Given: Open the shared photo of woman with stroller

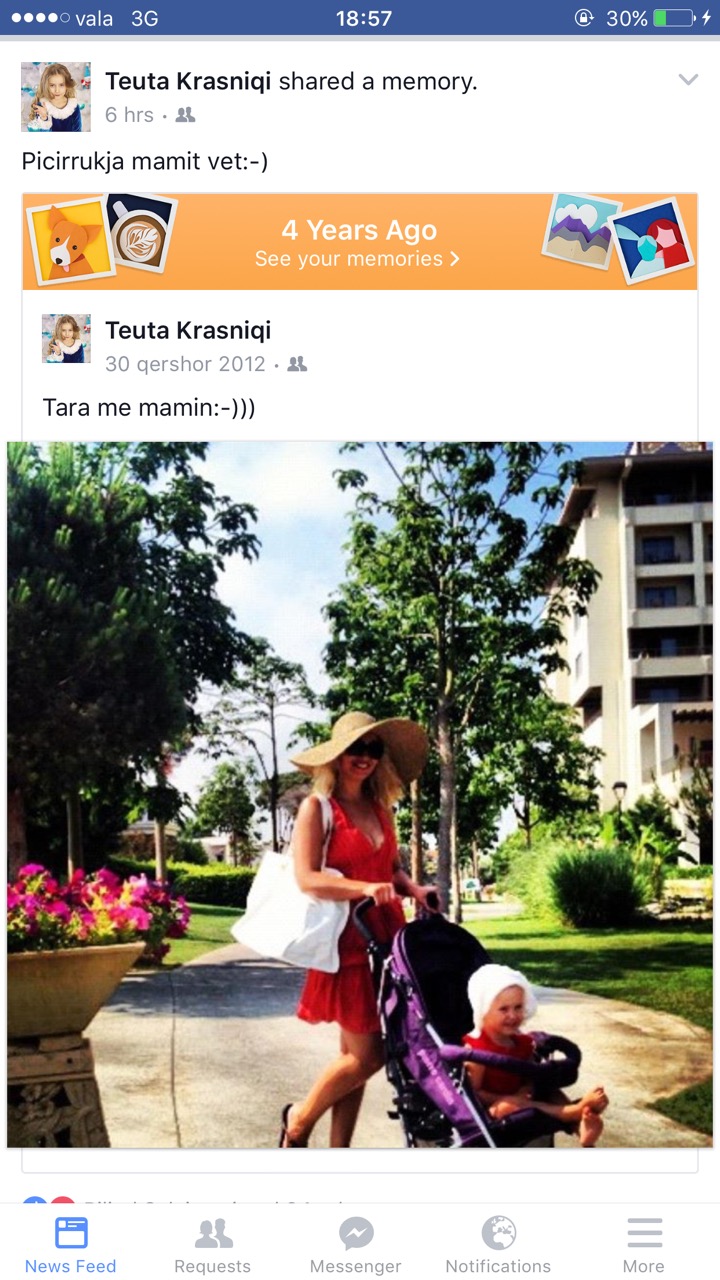Looking at the screenshot, I should click(x=360, y=795).
